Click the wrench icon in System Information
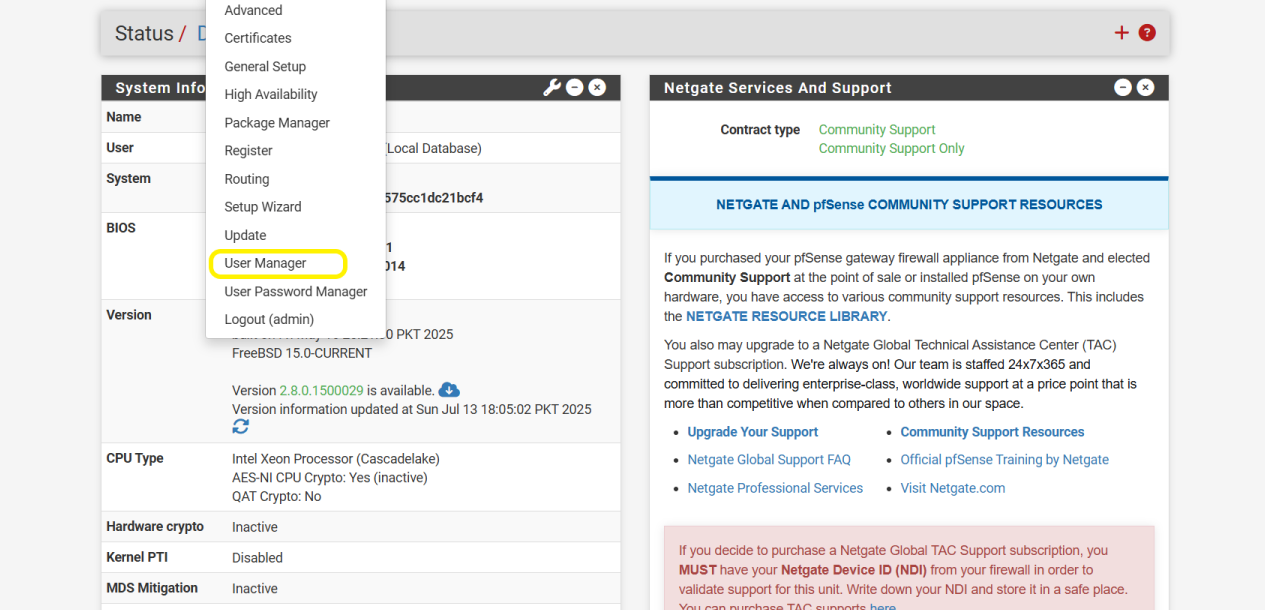Viewport: 1265px width, 610px height. tap(552, 88)
